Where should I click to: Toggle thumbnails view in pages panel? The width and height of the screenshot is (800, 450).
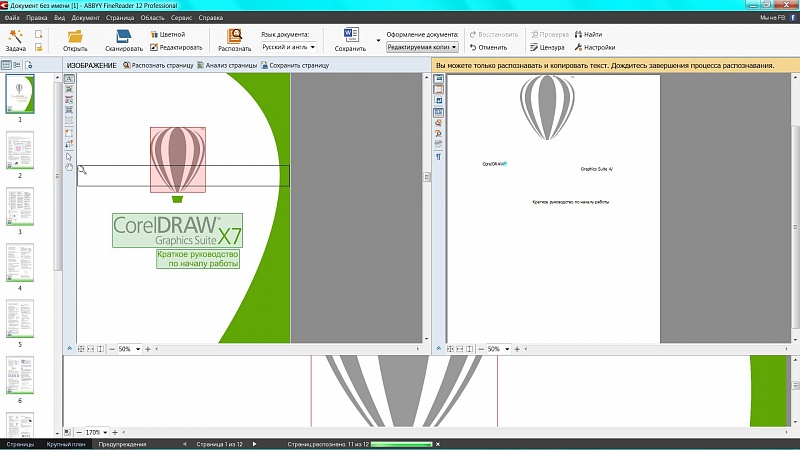[7, 65]
